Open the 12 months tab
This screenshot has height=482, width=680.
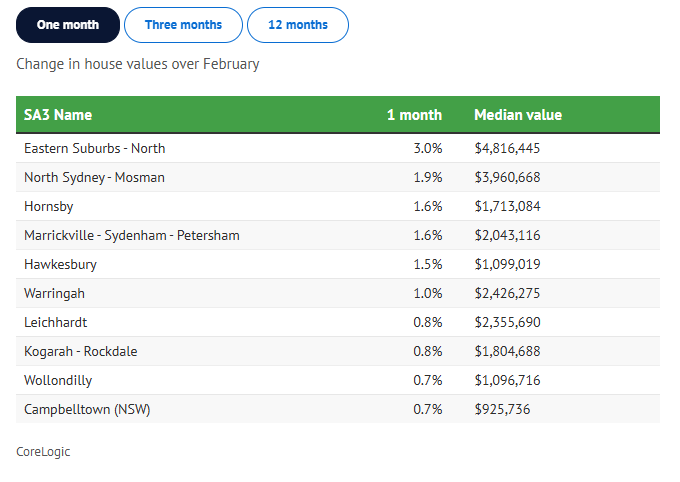point(298,25)
